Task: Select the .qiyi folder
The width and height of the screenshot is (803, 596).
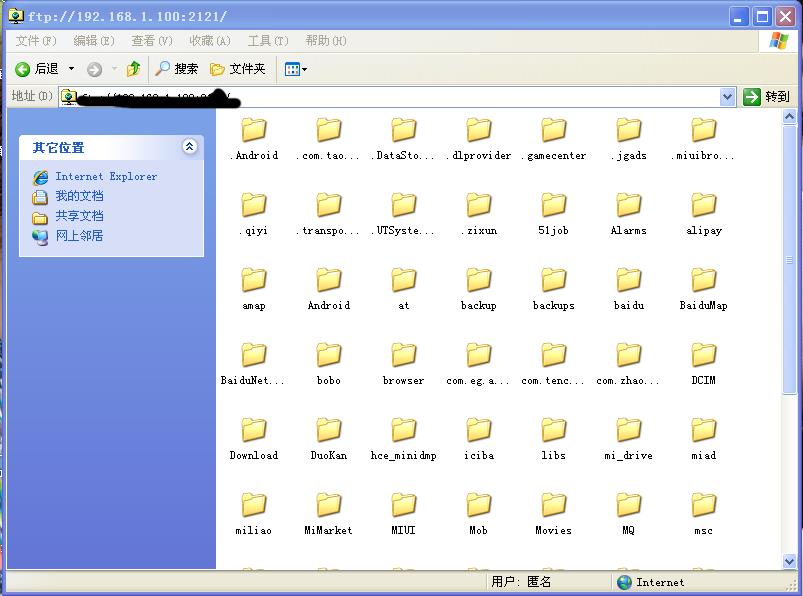Action: point(254,214)
